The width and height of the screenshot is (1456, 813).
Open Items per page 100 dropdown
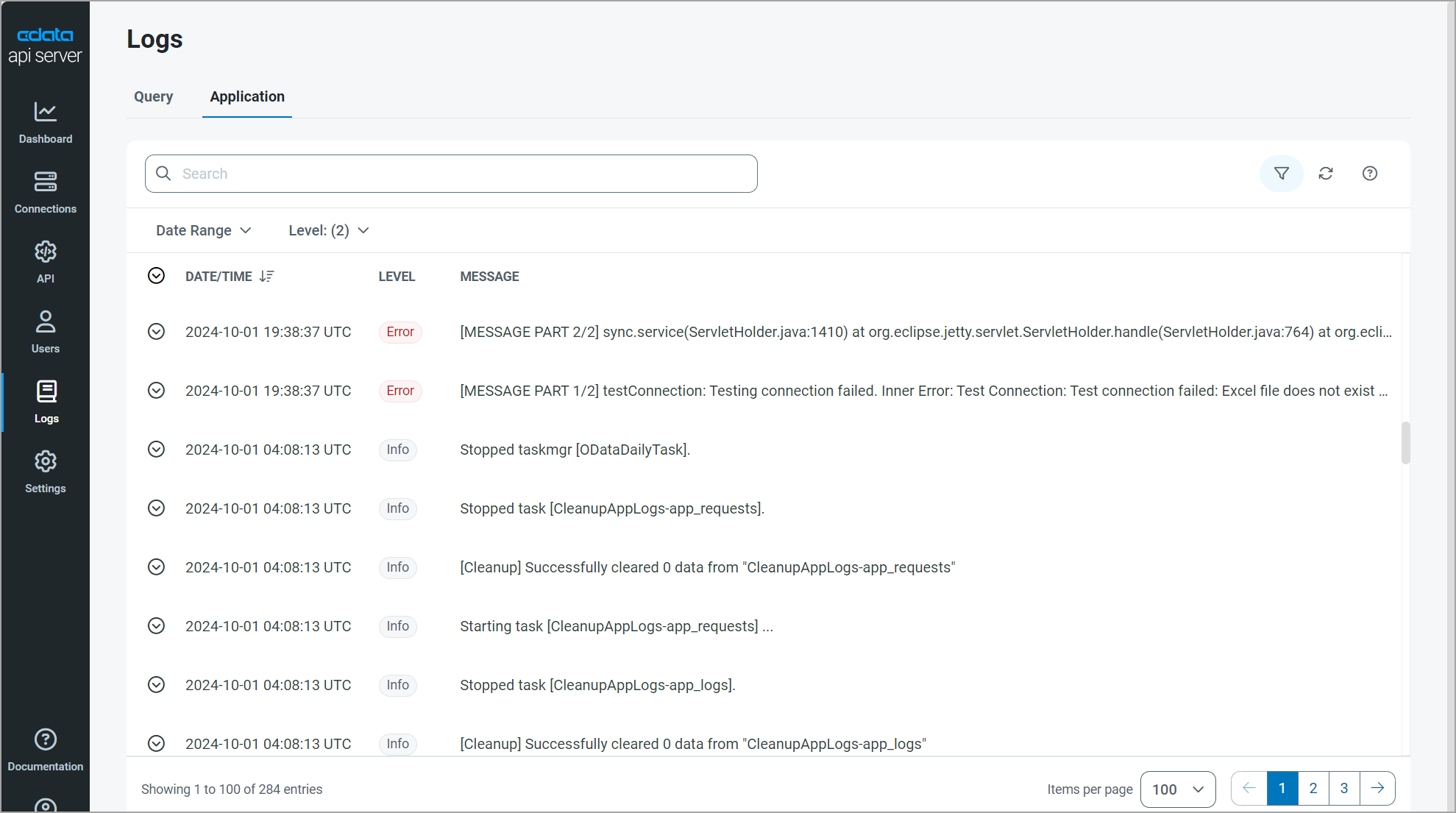[1177, 789]
